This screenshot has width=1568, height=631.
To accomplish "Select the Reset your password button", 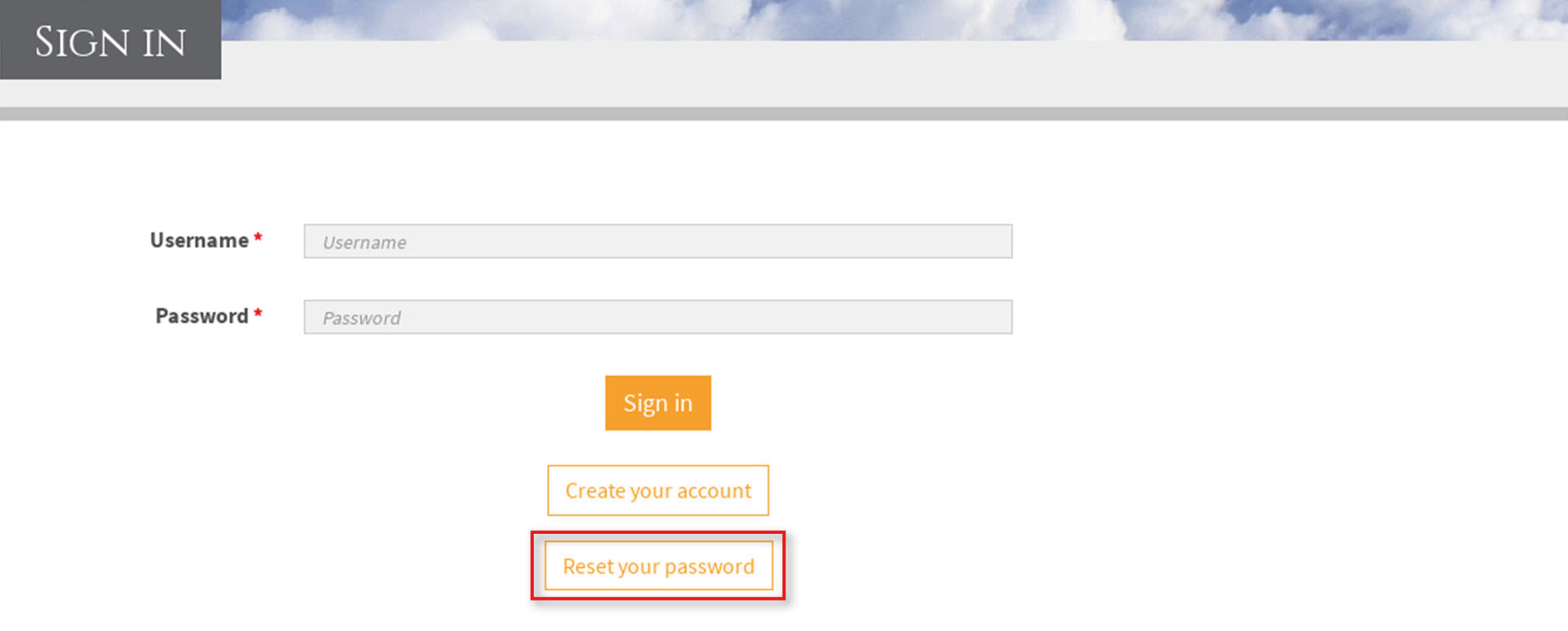I will pyautogui.click(x=657, y=566).
